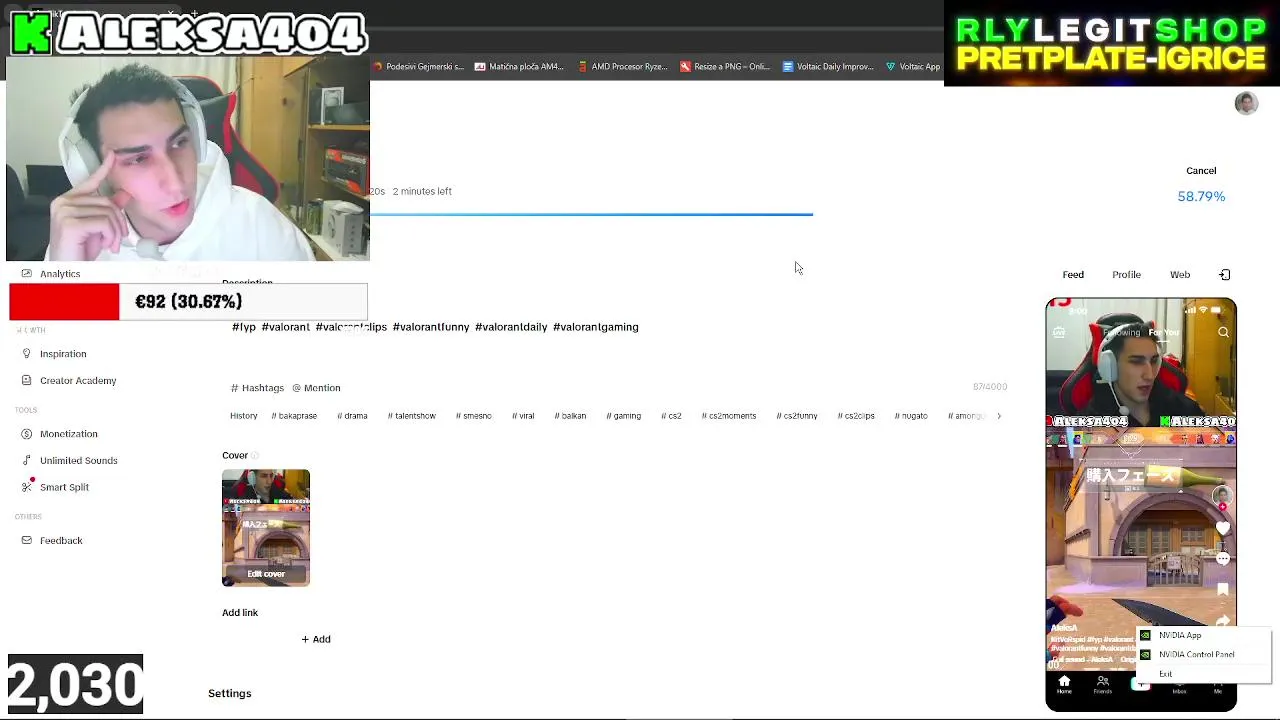Open the Smart Split scissors icon

(27, 487)
